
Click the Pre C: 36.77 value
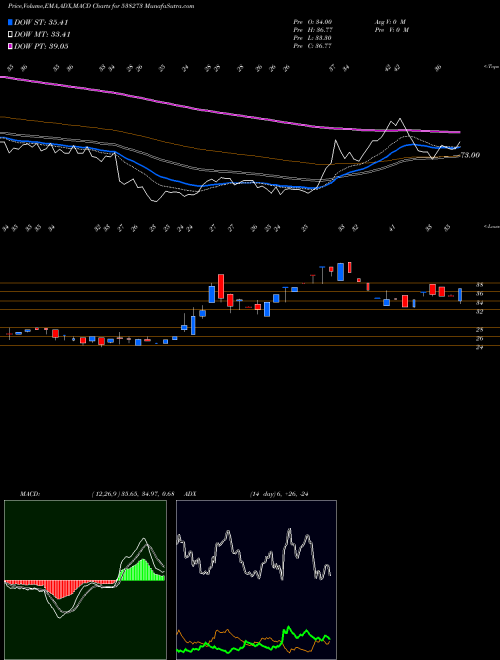click(x=313, y=46)
